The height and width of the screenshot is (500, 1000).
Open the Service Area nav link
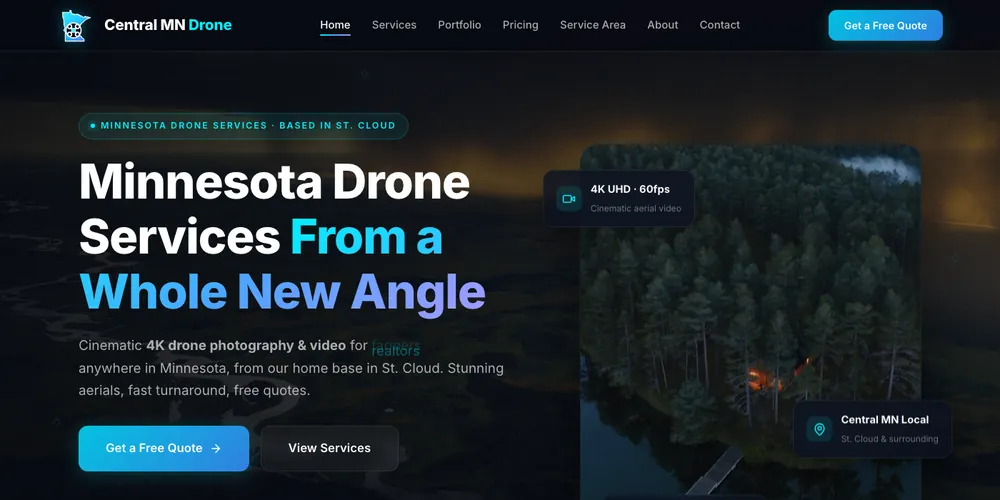592,25
